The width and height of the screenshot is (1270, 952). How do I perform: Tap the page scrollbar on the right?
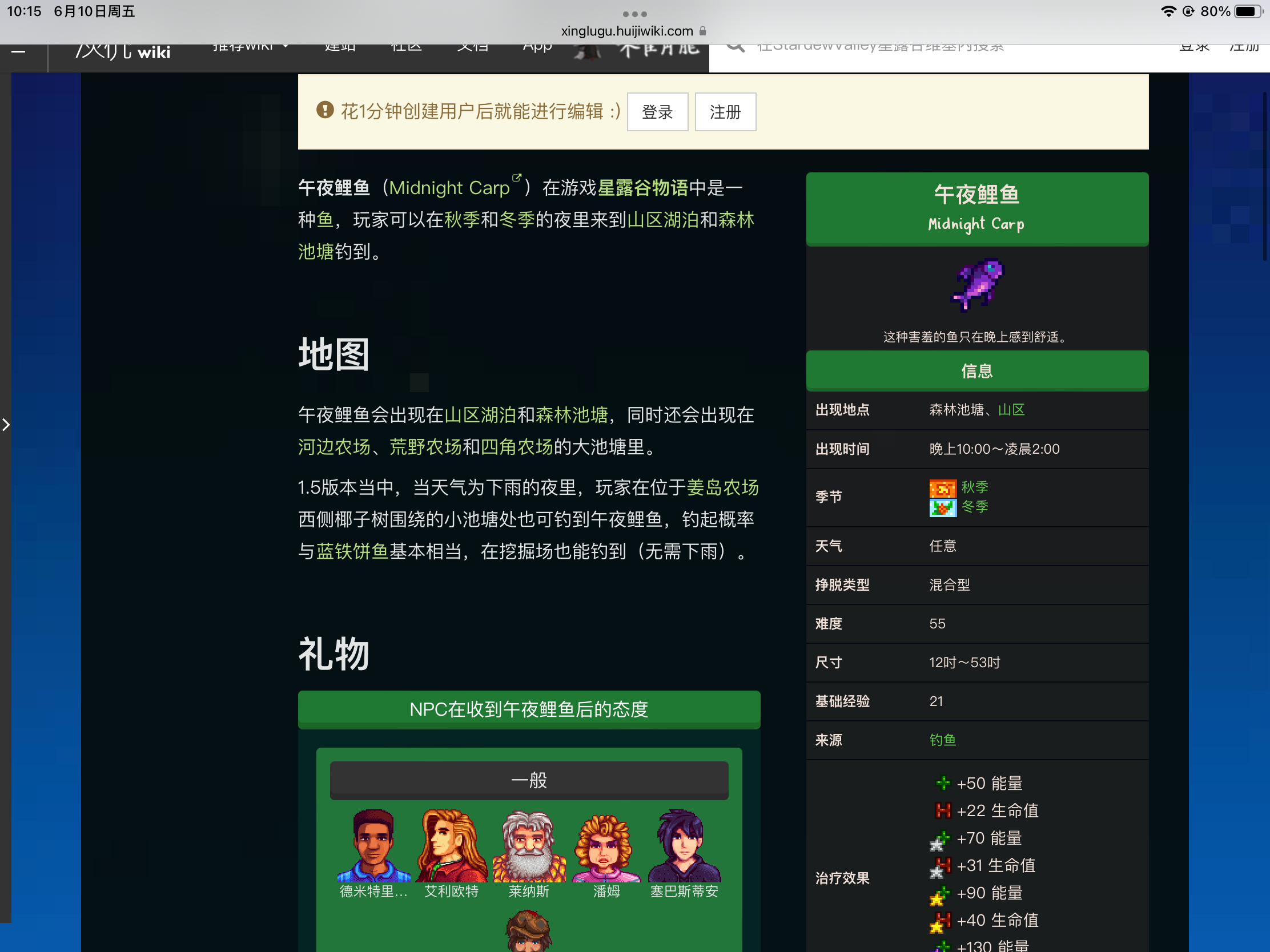click(1265, 175)
